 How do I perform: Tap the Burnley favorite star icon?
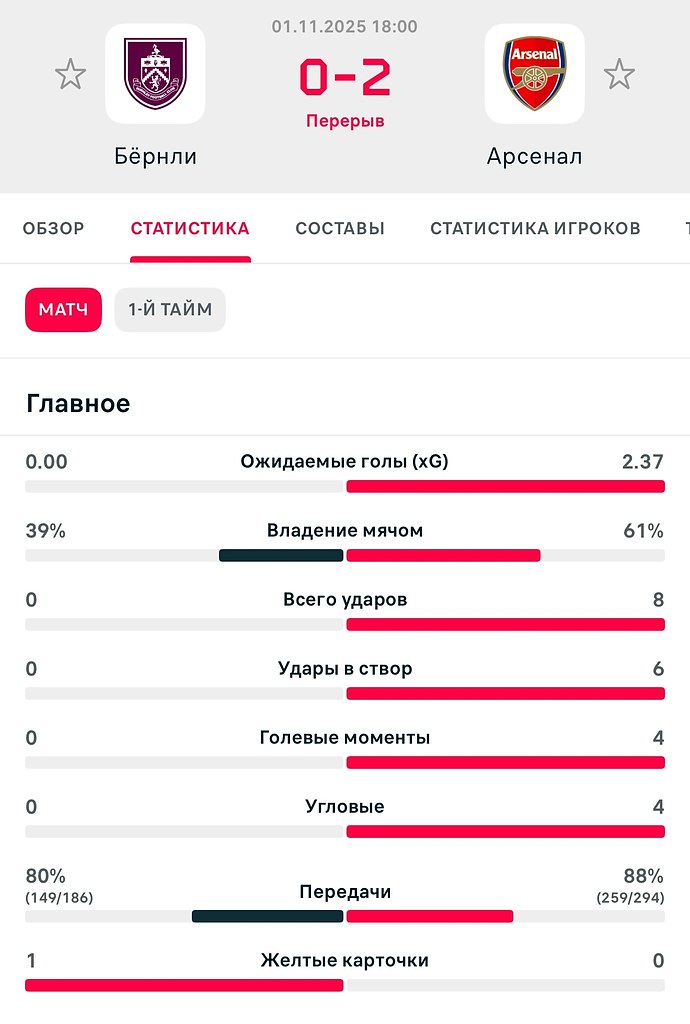coord(70,74)
